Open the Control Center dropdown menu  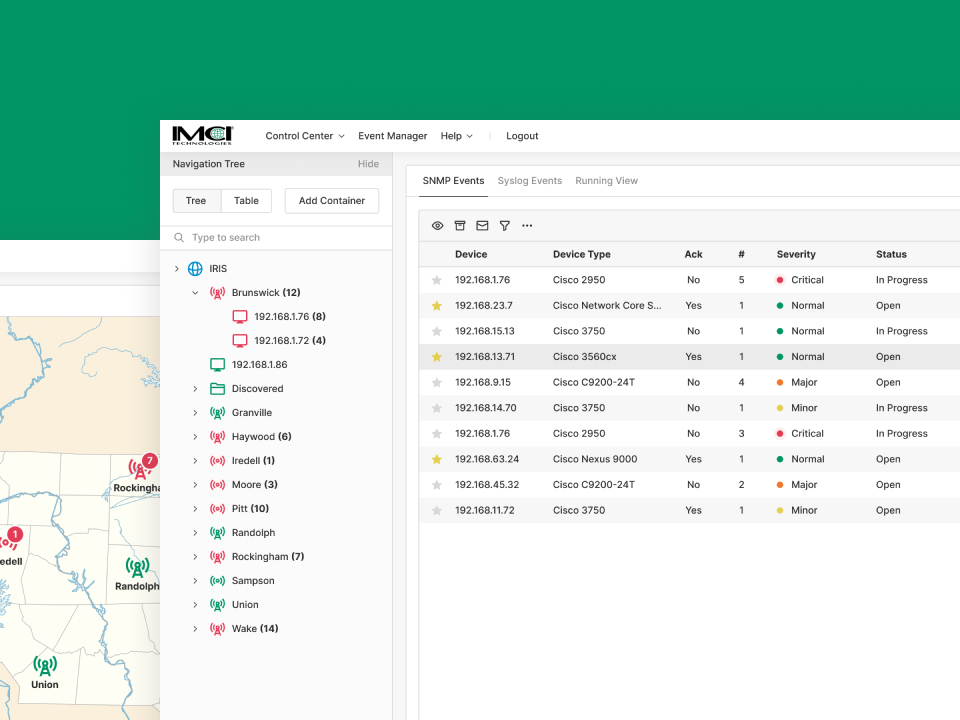[304, 136]
